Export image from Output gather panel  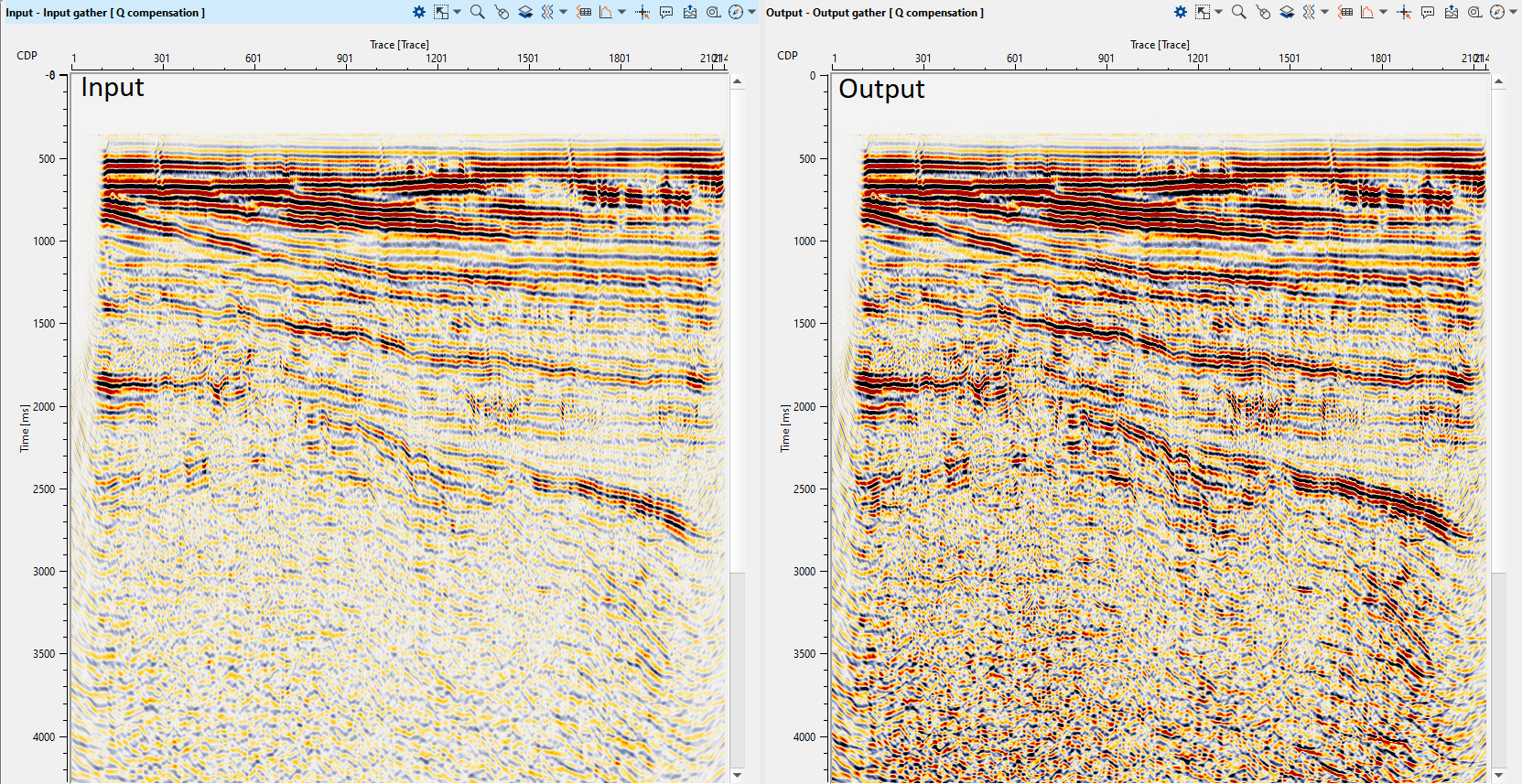click(1452, 12)
